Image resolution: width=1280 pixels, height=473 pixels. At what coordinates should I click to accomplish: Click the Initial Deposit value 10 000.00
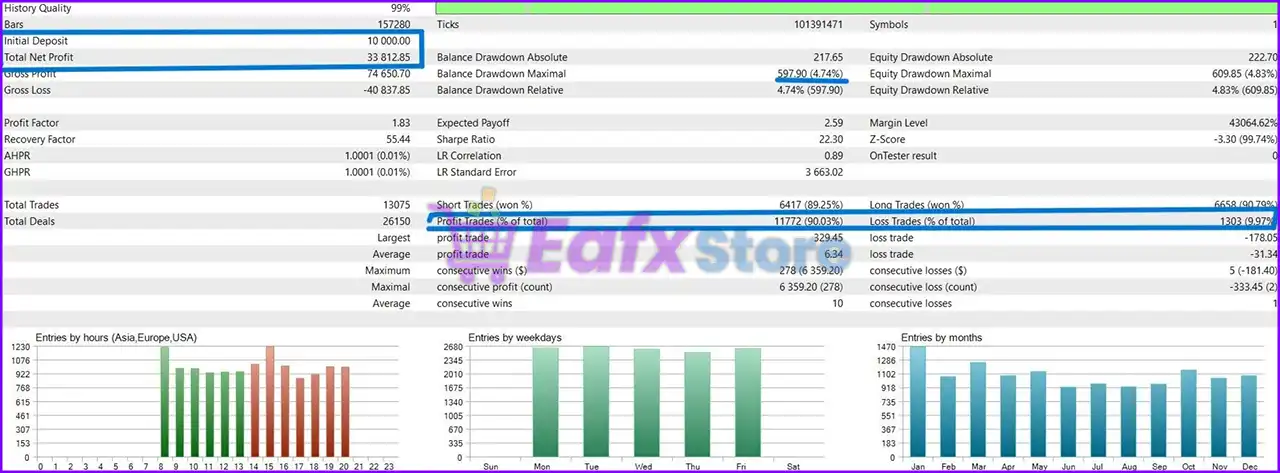(388, 41)
